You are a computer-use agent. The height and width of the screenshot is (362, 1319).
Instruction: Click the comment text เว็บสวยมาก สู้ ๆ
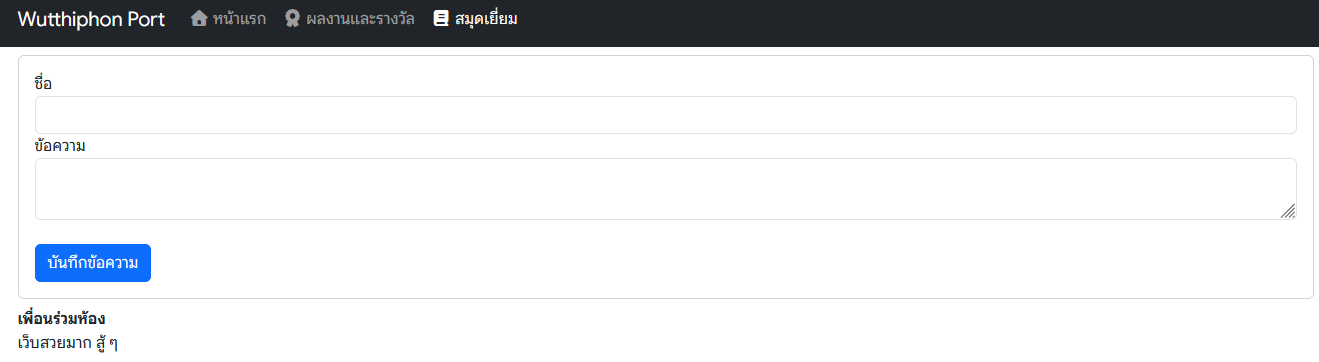[68, 343]
